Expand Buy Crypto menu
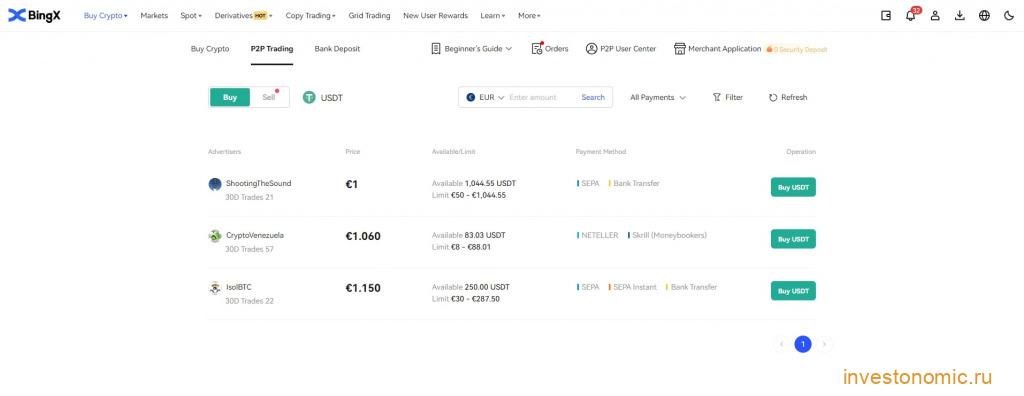1024x396 pixels. tap(105, 16)
